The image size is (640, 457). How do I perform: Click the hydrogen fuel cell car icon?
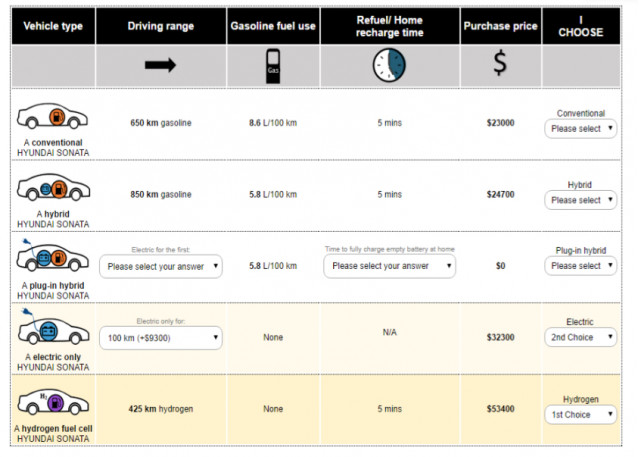pos(53,402)
